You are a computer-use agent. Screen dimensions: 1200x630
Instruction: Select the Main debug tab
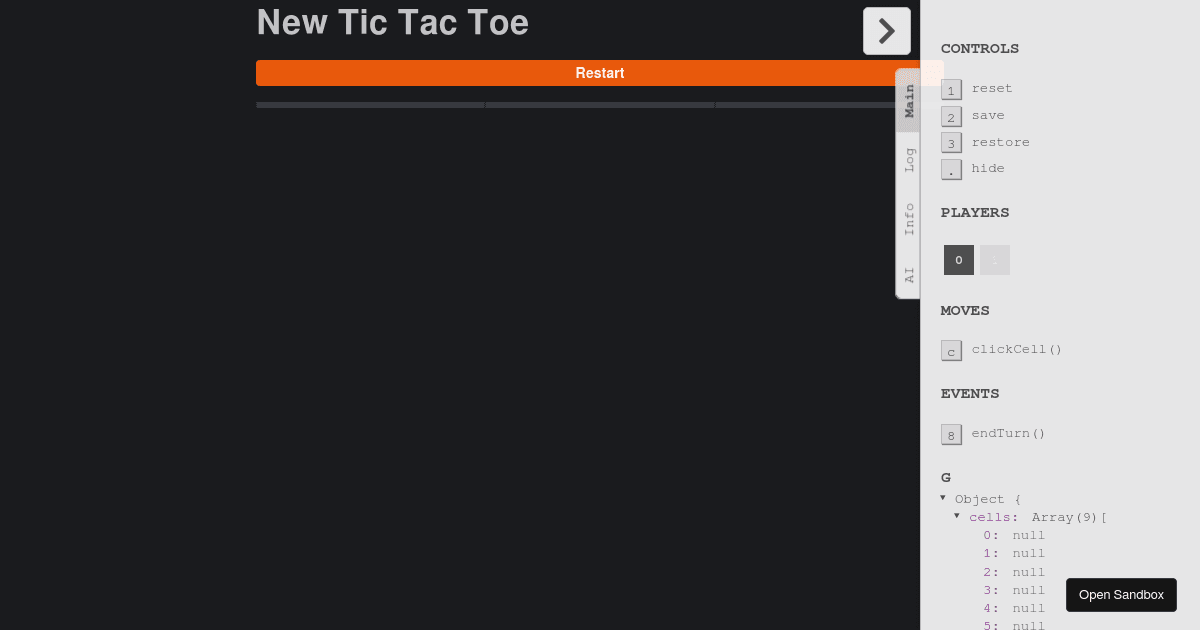pyautogui.click(x=909, y=101)
